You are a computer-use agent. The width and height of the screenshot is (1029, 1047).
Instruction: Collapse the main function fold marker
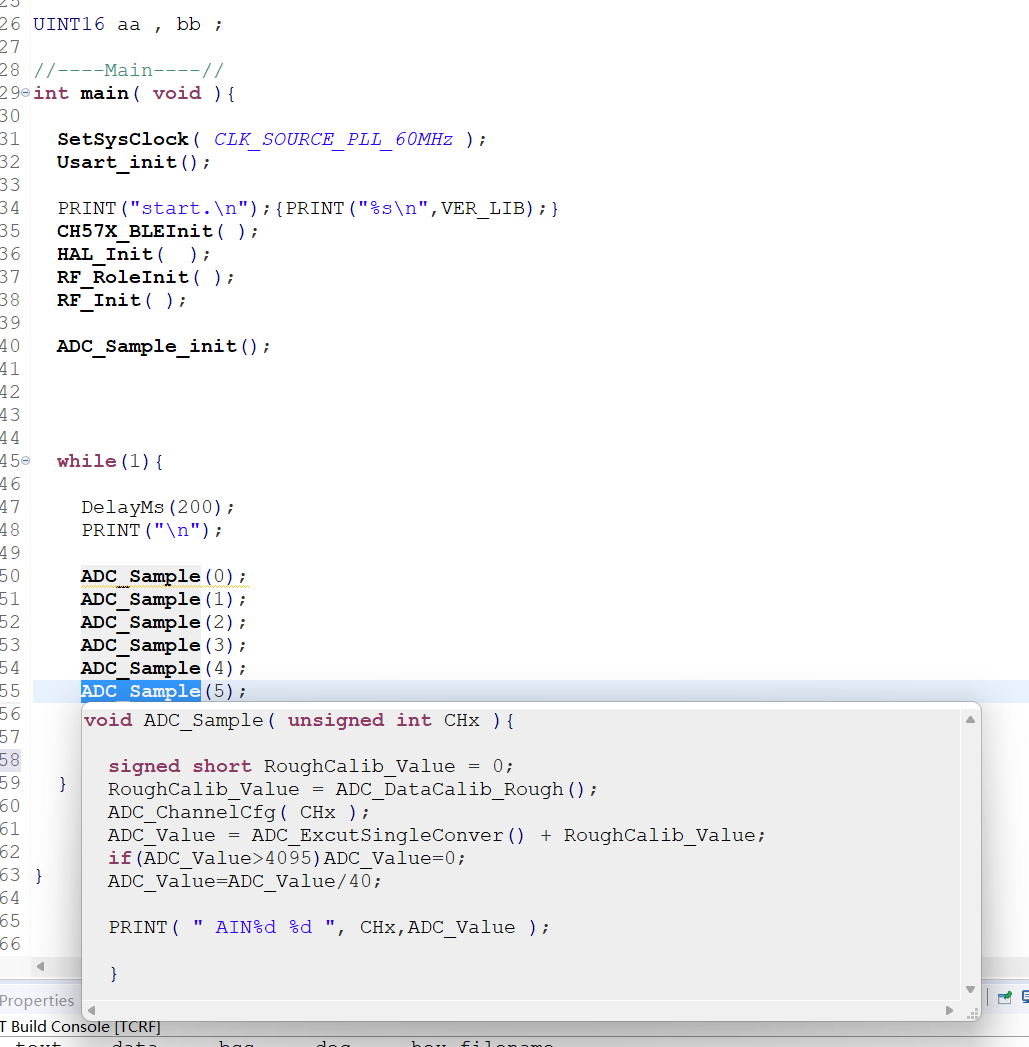[25, 93]
